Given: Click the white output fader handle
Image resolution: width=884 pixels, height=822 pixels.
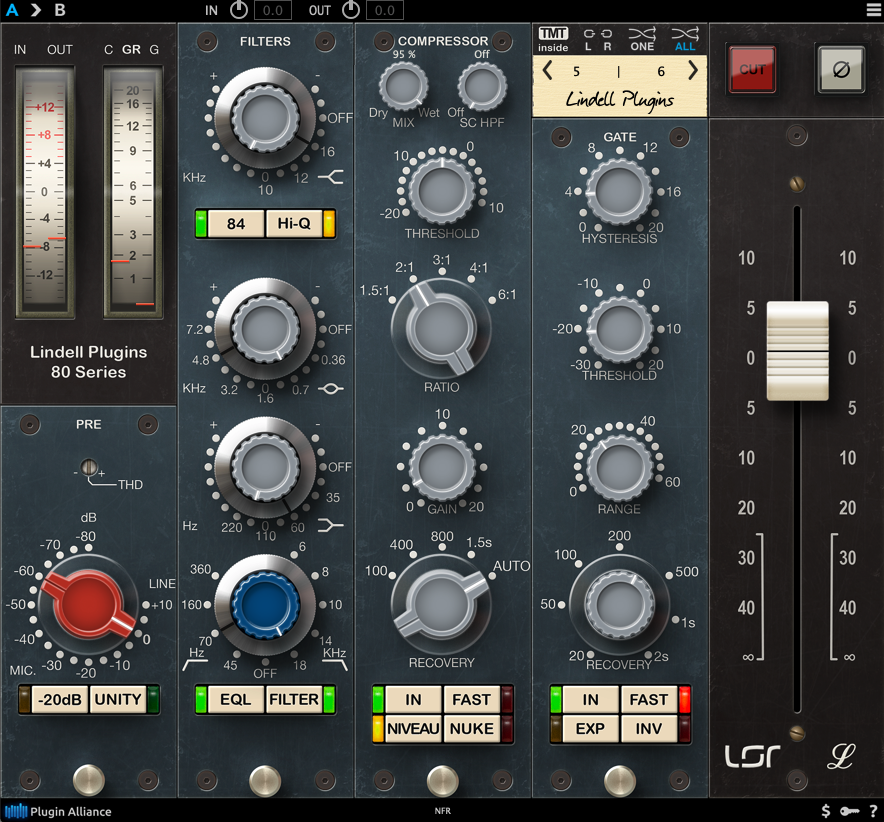Looking at the screenshot, I should pos(797,350).
